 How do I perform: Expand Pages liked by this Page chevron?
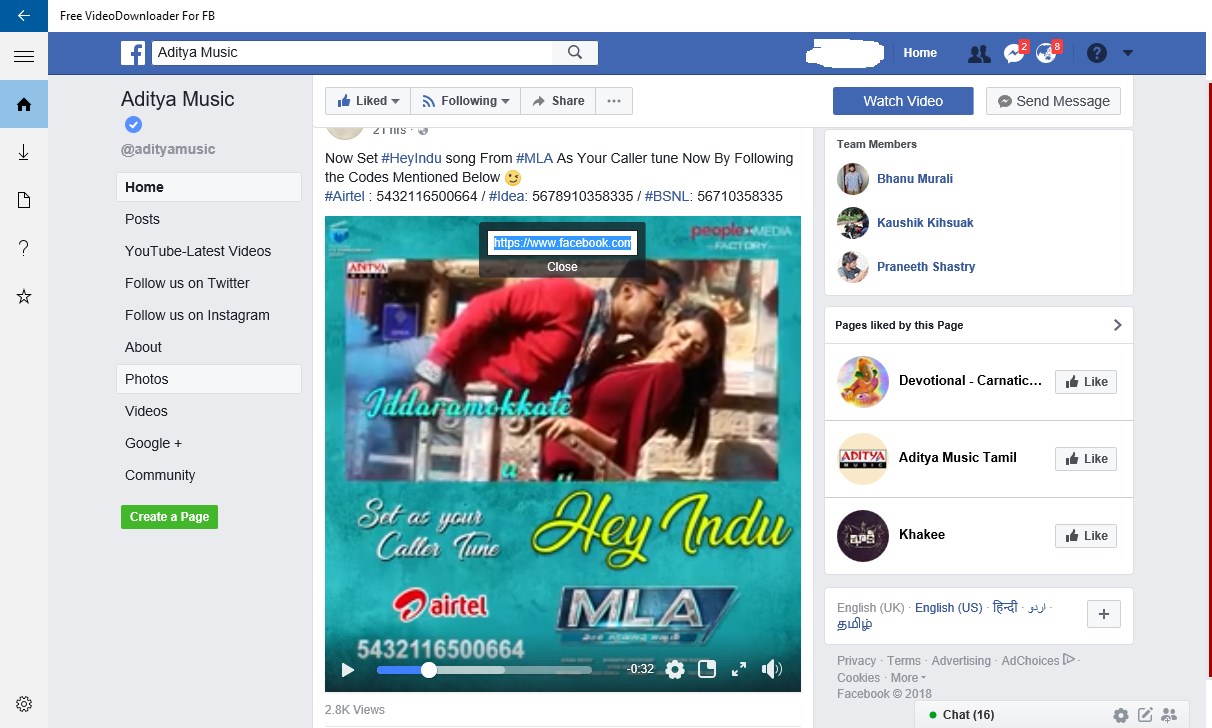click(x=1117, y=325)
